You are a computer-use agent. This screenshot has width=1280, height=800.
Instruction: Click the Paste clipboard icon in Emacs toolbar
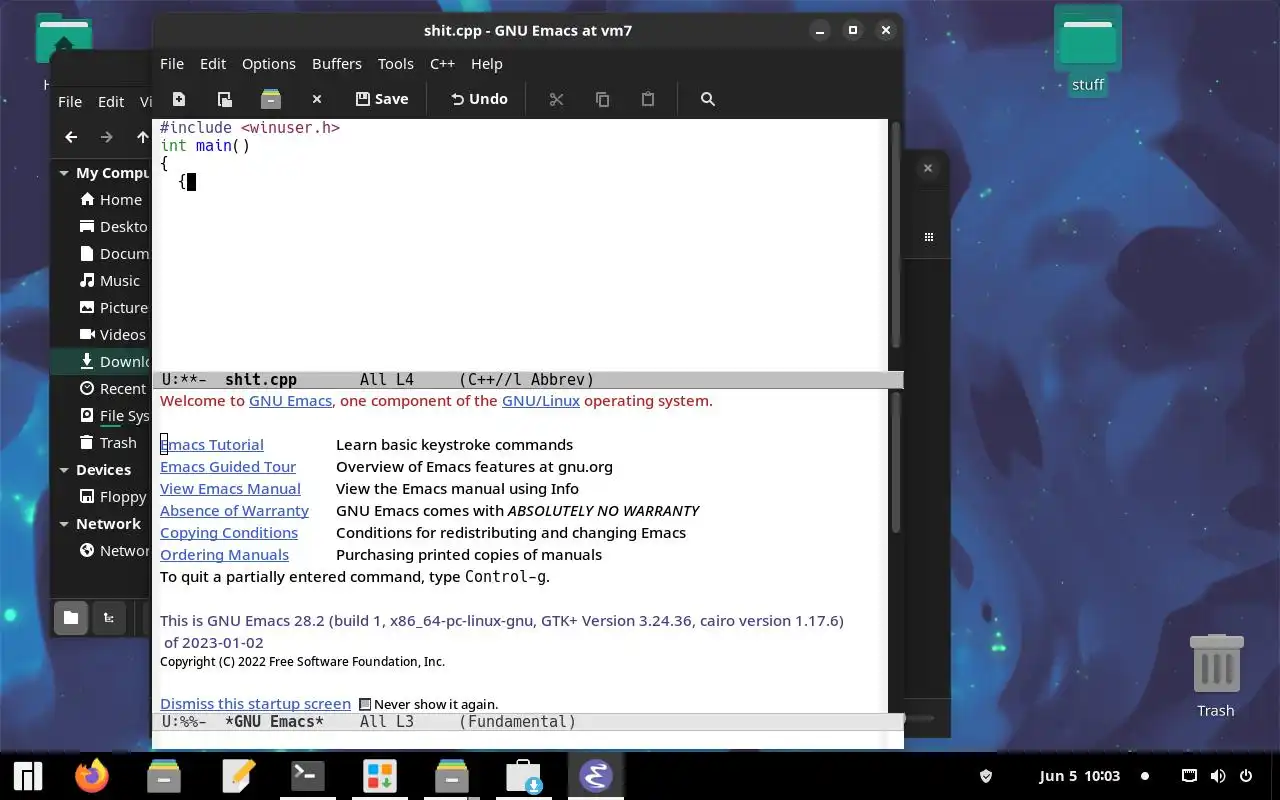click(x=648, y=99)
